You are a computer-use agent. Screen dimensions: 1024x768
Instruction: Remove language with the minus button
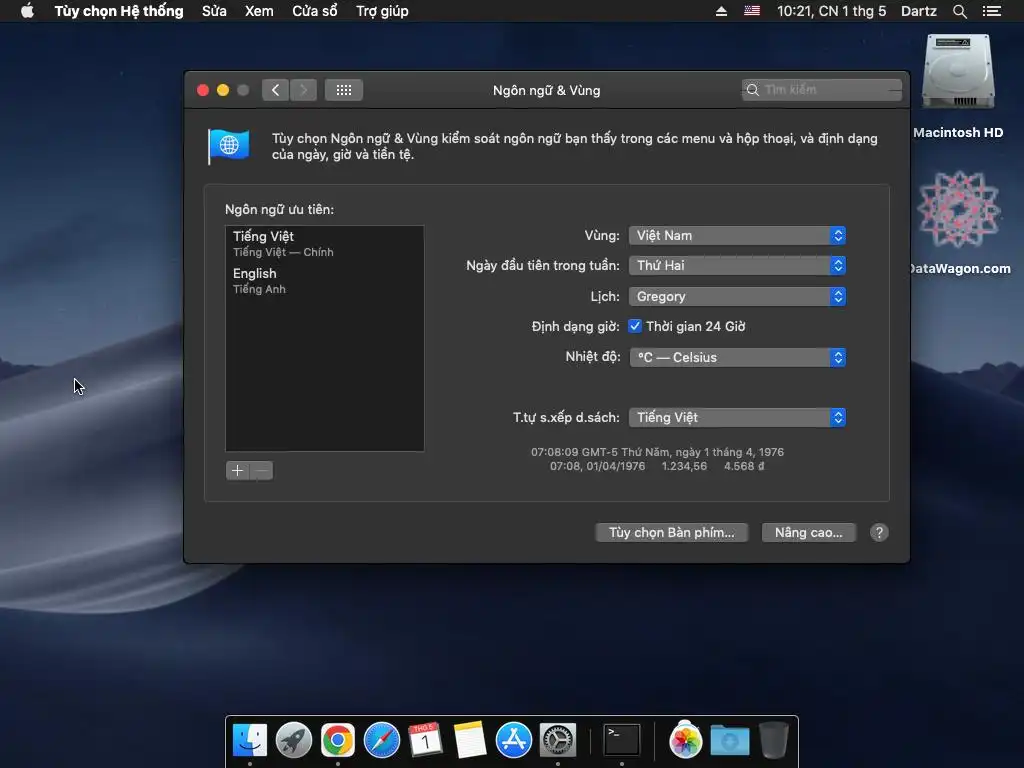click(x=262, y=470)
